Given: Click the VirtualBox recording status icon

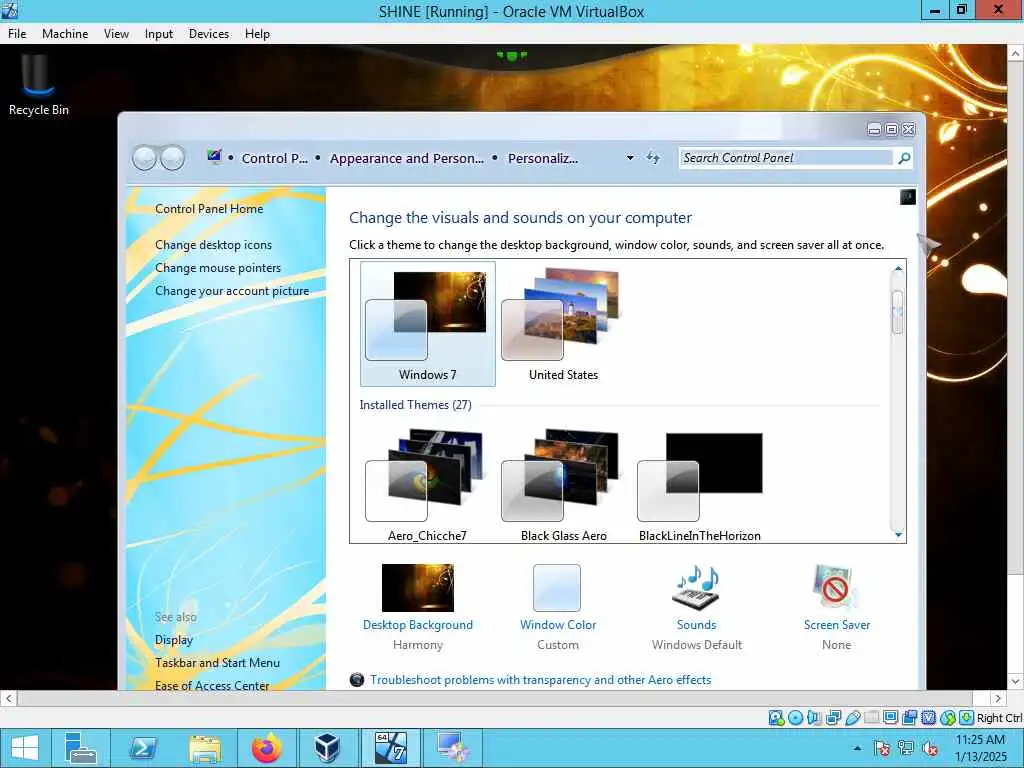Looking at the screenshot, I should tap(909, 718).
